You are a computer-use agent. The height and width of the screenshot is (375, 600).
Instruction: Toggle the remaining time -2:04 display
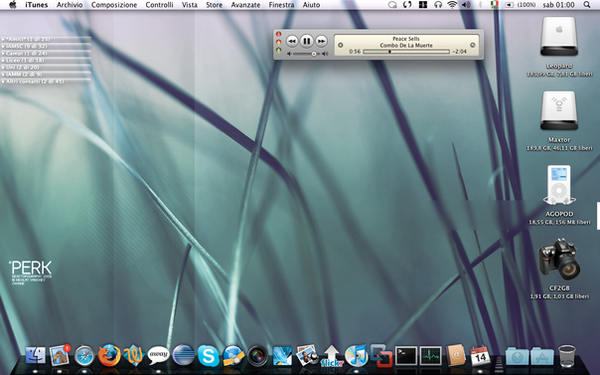459,52
